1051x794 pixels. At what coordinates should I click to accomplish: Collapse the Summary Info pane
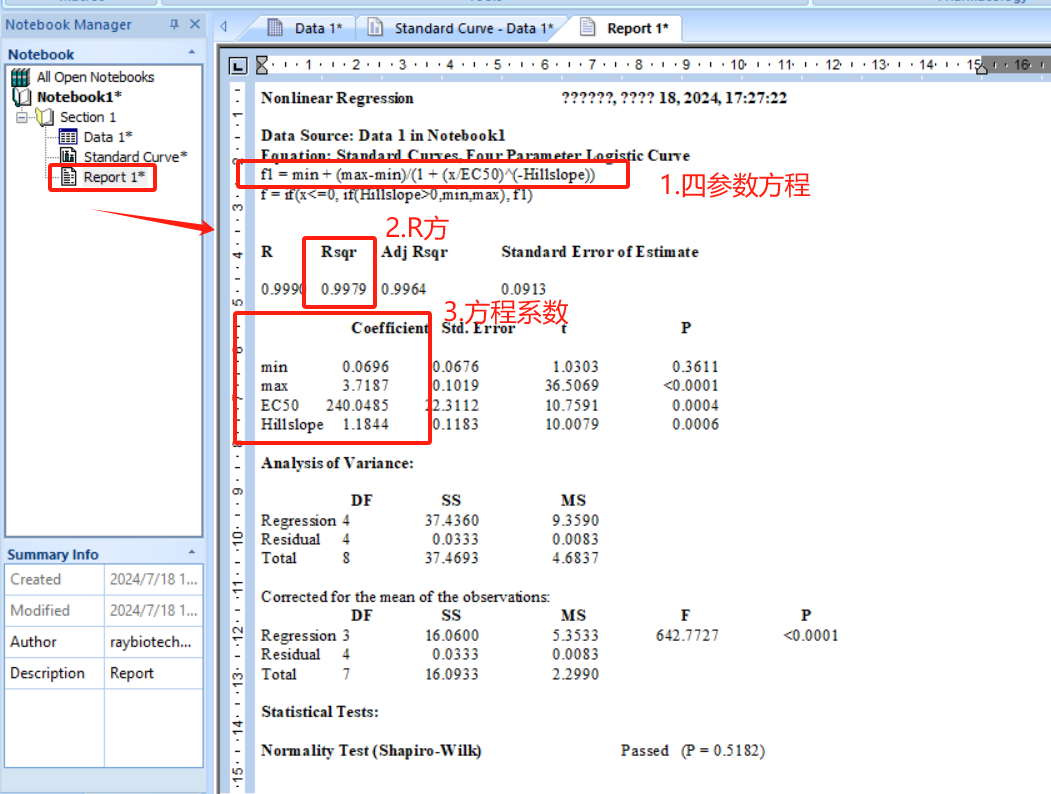pyautogui.click(x=192, y=552)
